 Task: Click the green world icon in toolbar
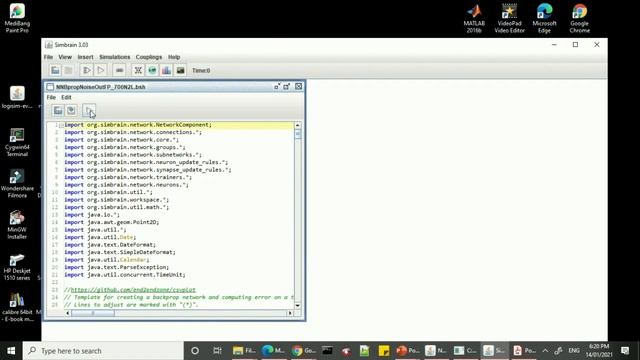[152, 70]
